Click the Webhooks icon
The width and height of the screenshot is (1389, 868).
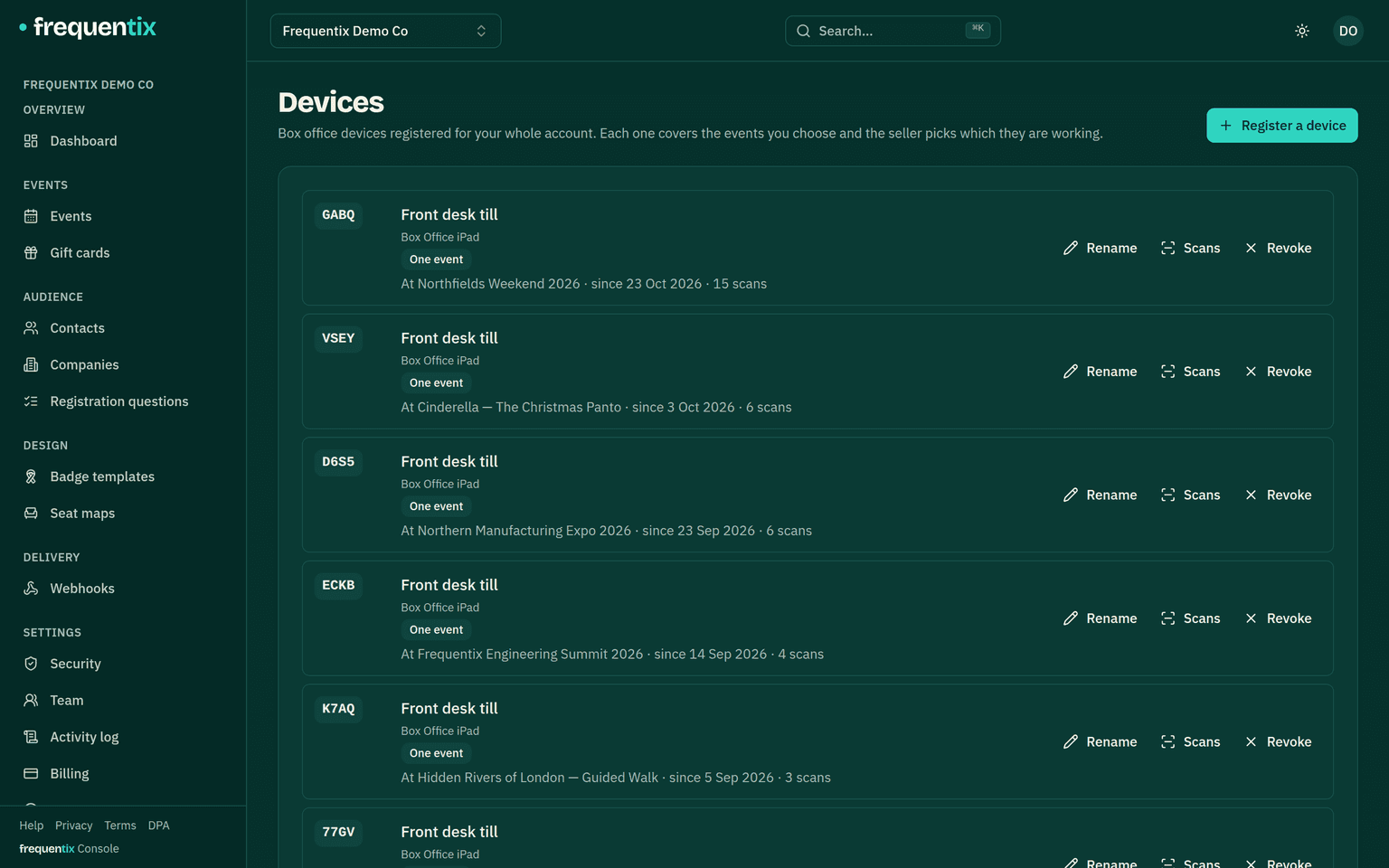click(x=31, y=589)
